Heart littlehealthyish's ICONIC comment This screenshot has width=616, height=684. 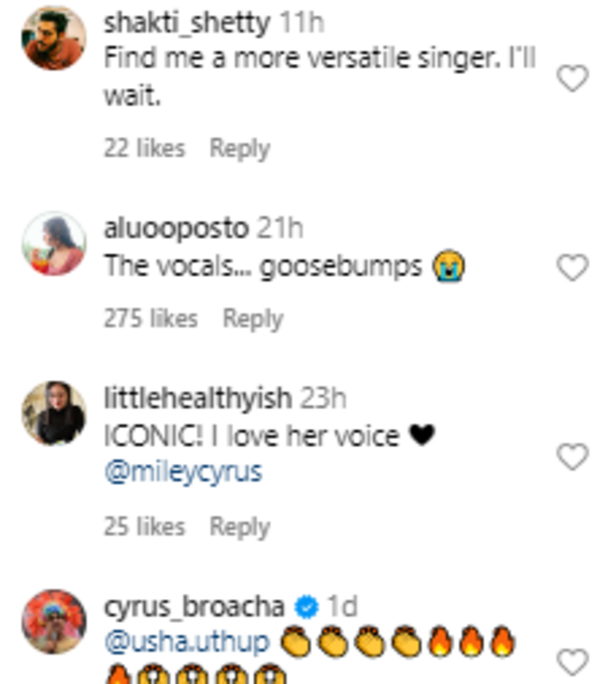click(571, 458)
